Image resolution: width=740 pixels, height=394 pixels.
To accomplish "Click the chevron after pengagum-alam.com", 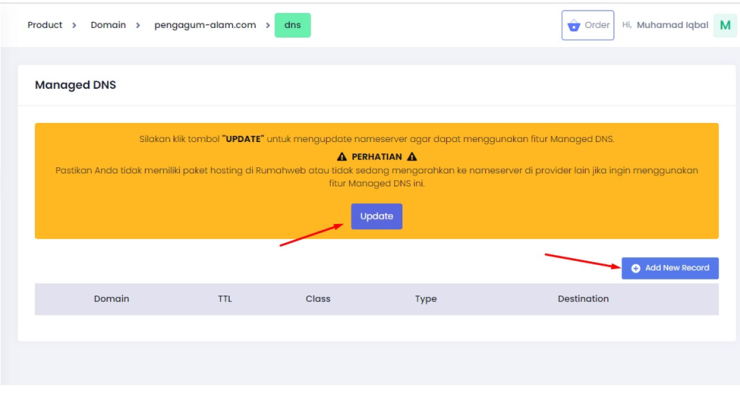I will (x=268, y=25).
